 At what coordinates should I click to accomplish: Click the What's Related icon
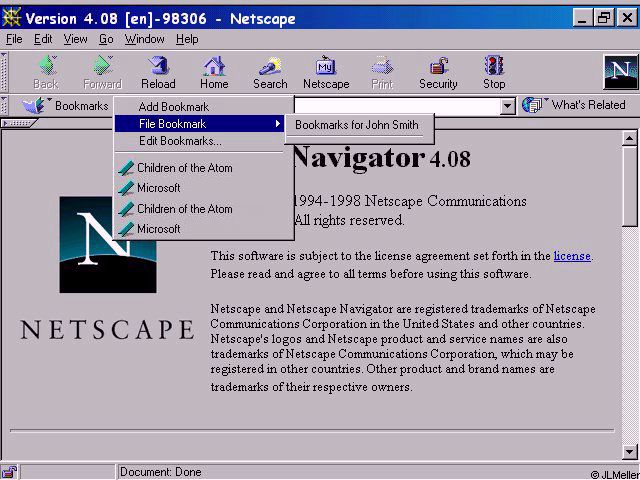point(533,105)
